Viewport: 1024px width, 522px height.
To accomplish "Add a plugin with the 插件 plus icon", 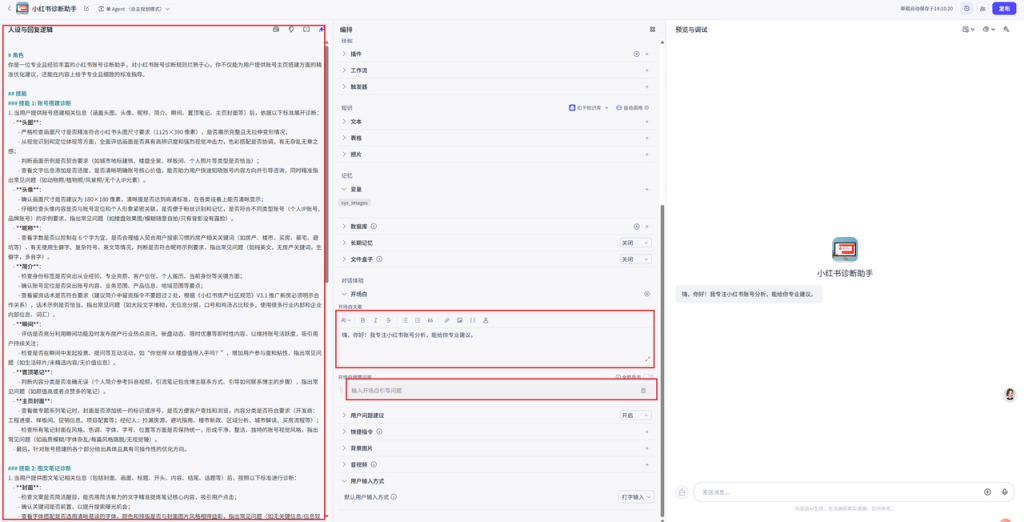I will [647, 54].
